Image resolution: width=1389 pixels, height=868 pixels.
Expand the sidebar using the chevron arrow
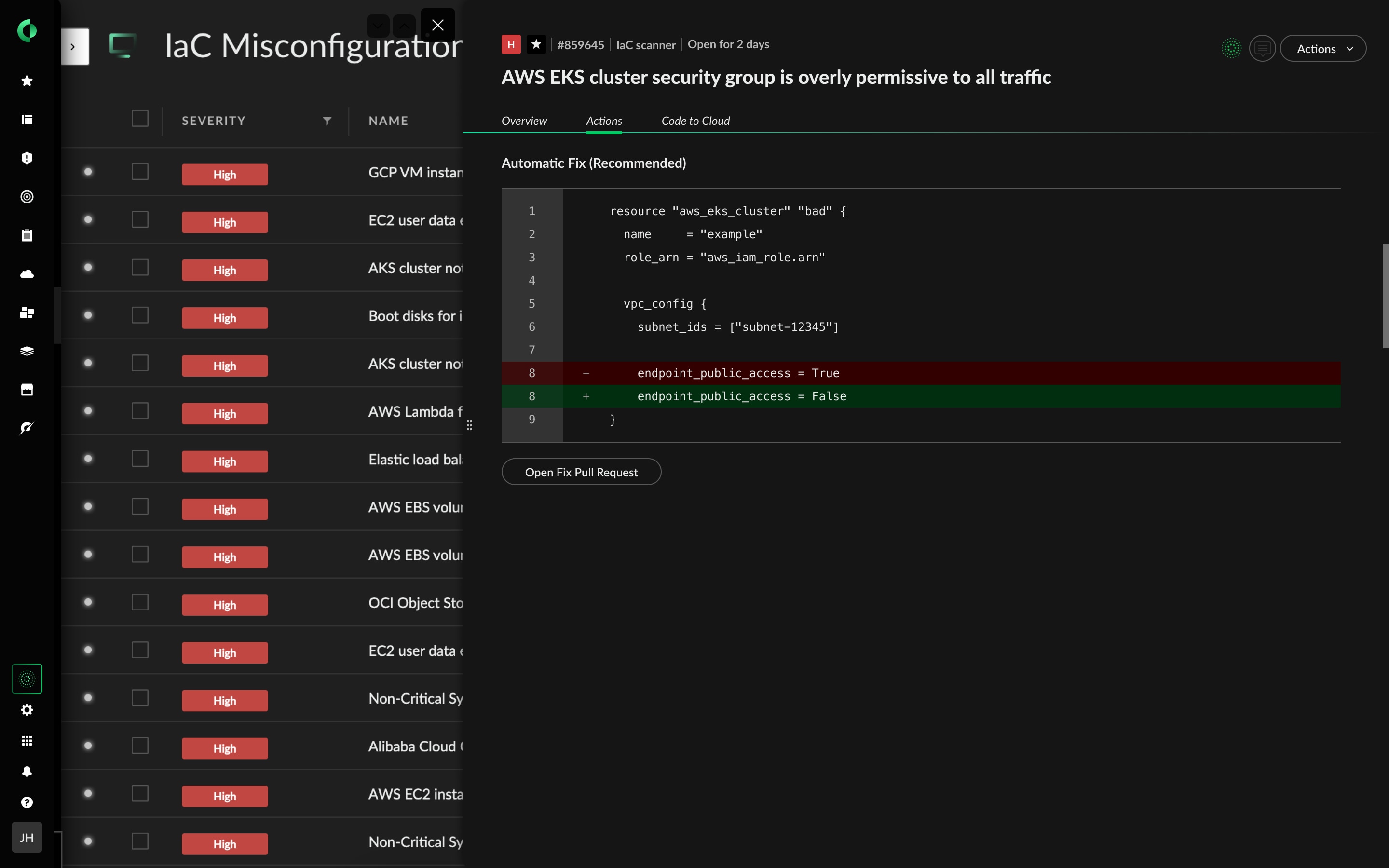pos(75,46)
